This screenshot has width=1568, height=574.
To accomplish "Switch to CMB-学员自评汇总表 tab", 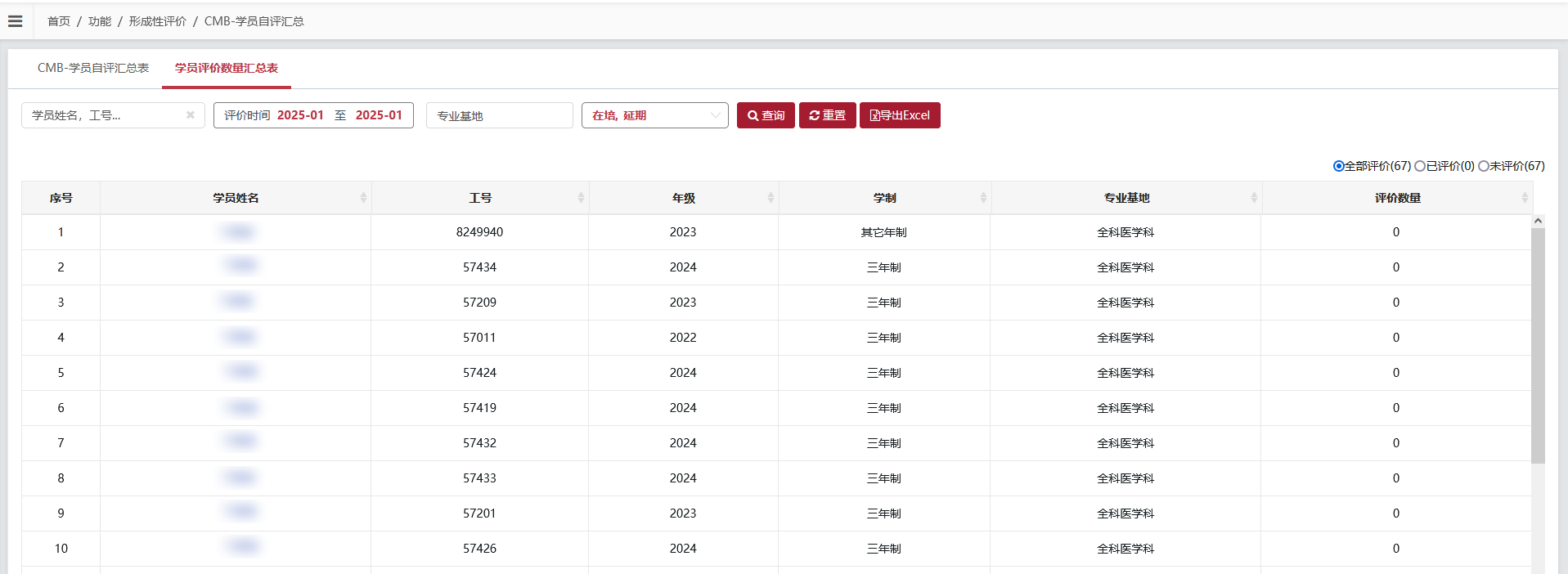I will (x=93, y=68).
